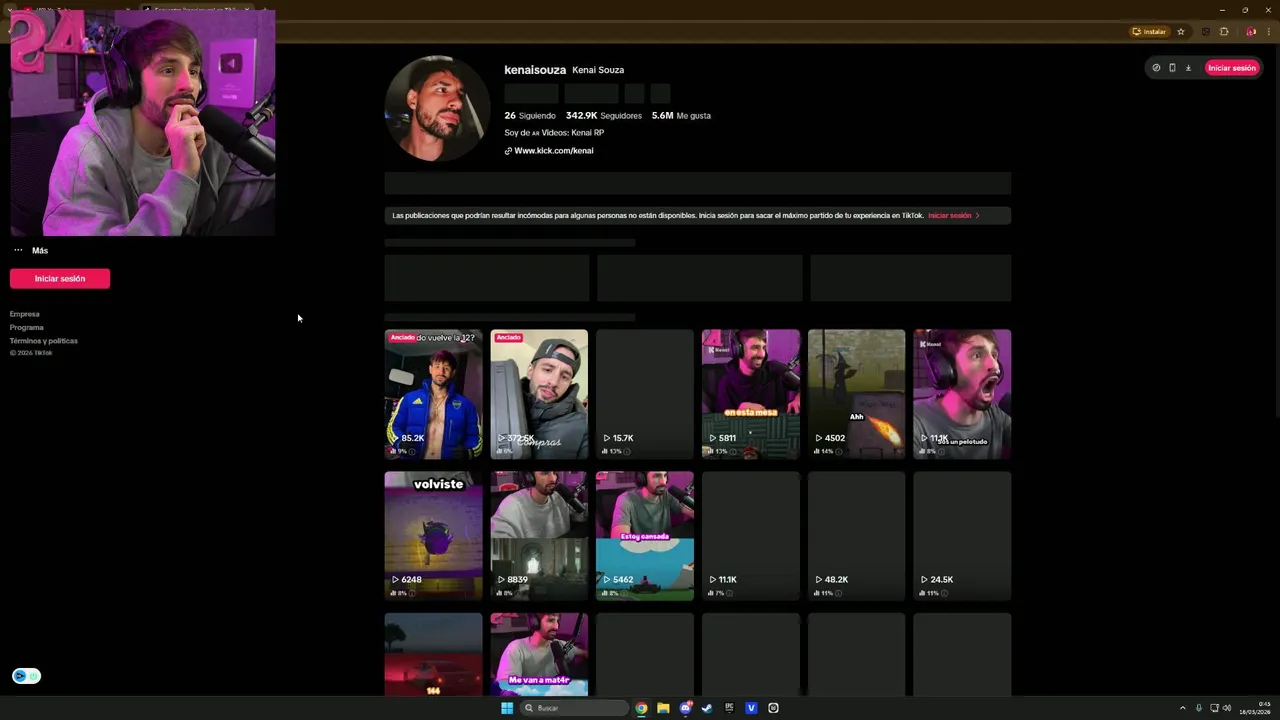
Task: Open video with 4502 views
Action: [857, 394]
